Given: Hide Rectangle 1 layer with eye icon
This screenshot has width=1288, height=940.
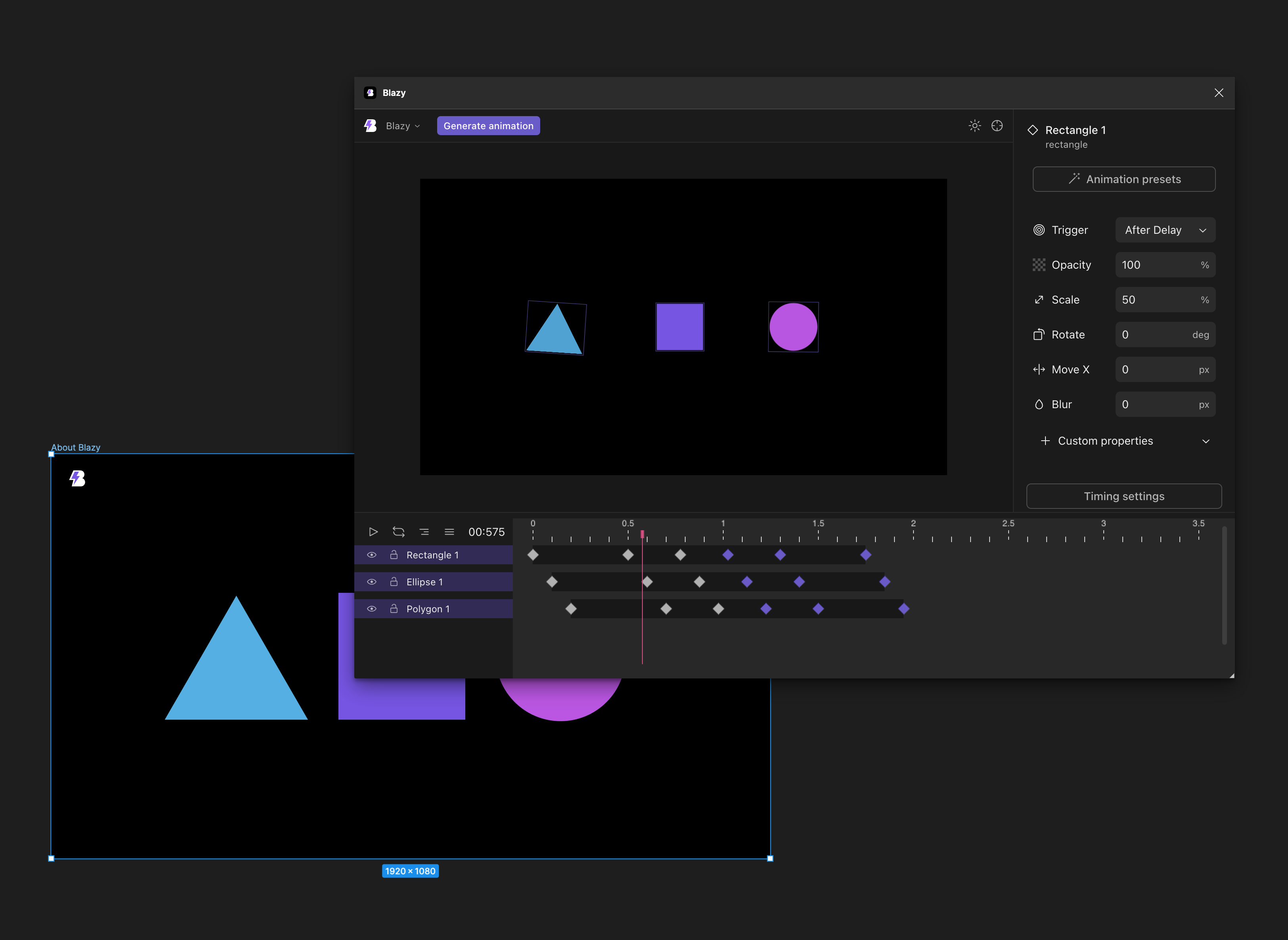Looking at the screenshot, I should point(371,555).
